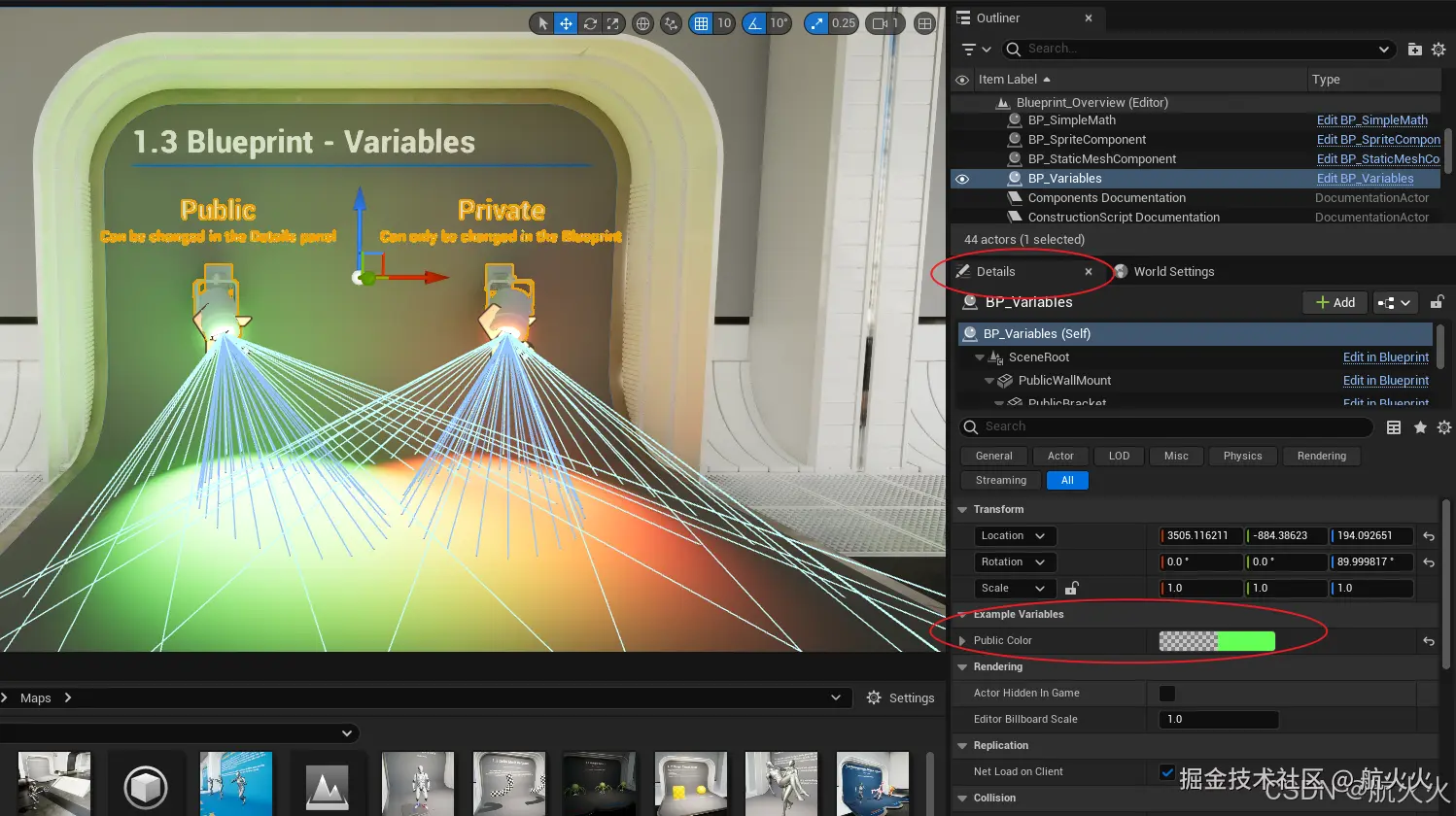
Task: Switch to the Details tab
Action: pos(995,272)
